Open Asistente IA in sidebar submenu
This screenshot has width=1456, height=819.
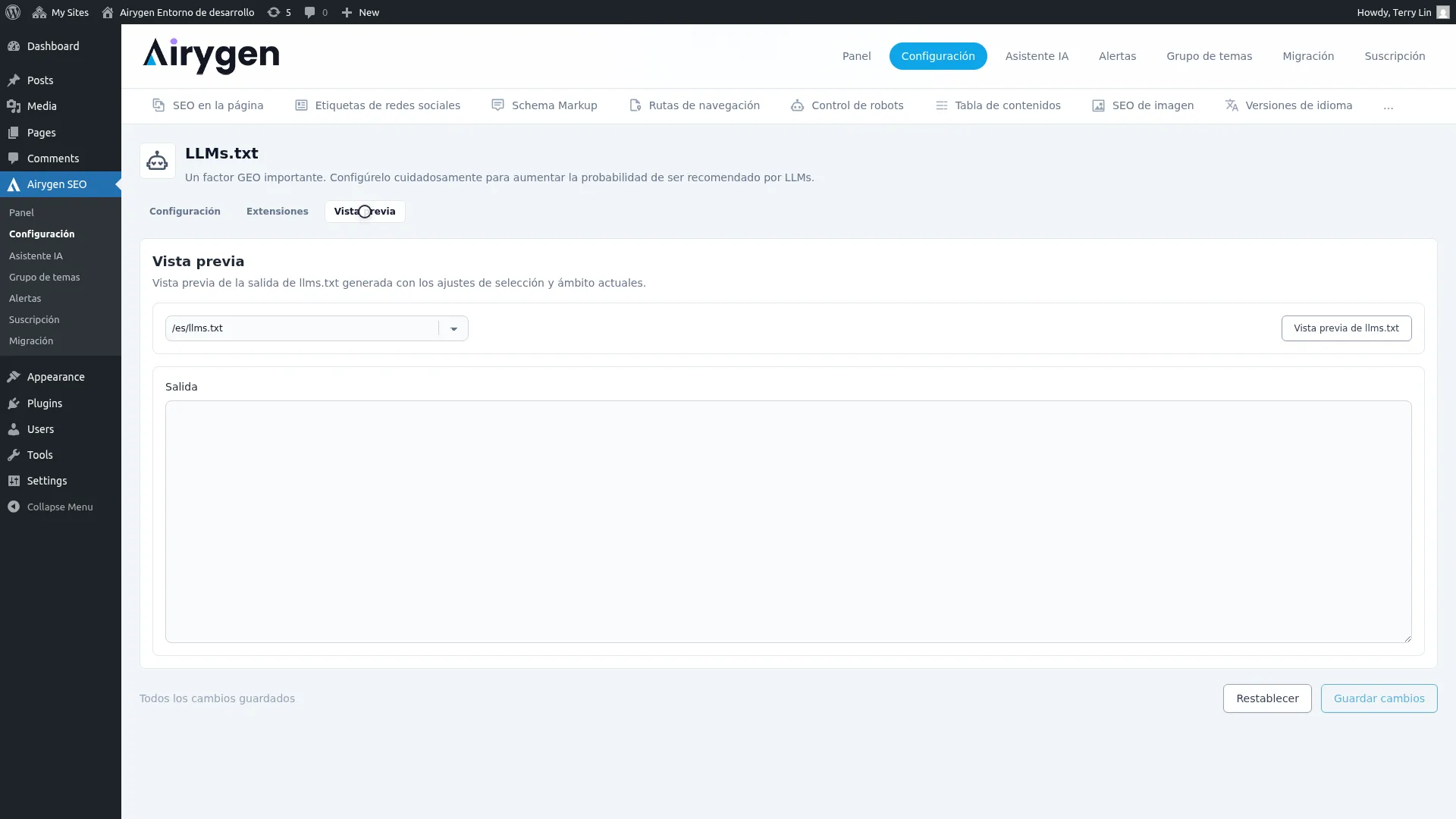click(36, 256)
